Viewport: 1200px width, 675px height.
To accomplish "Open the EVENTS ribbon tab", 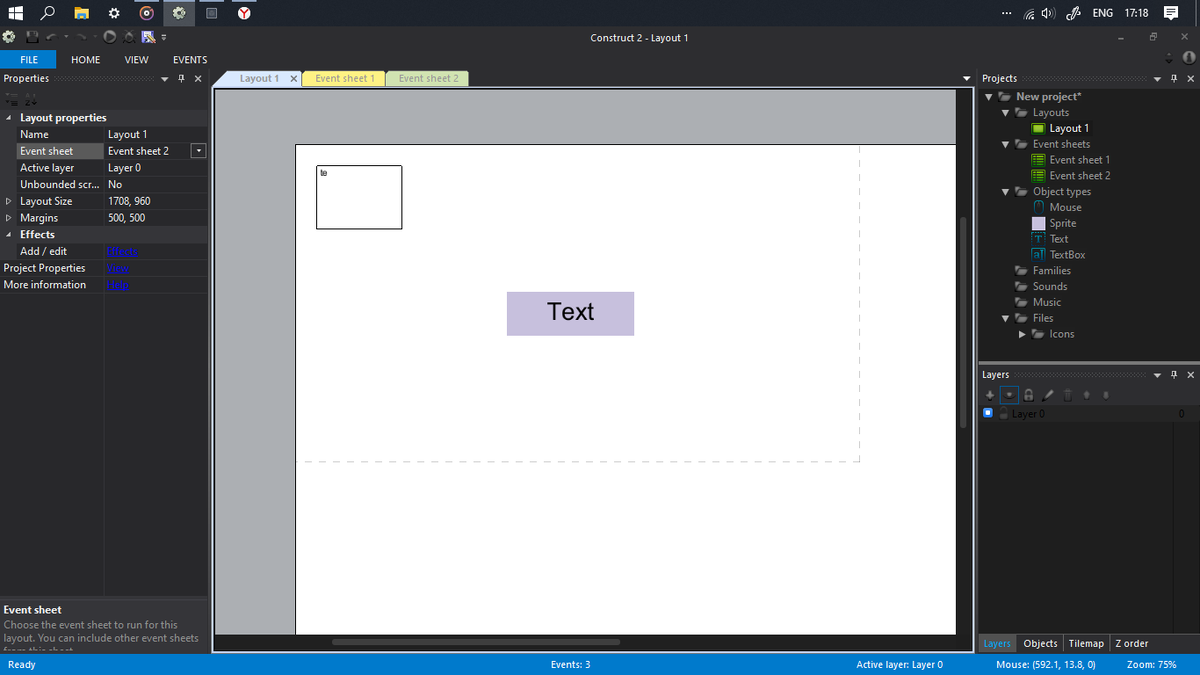I will point(190,60).
